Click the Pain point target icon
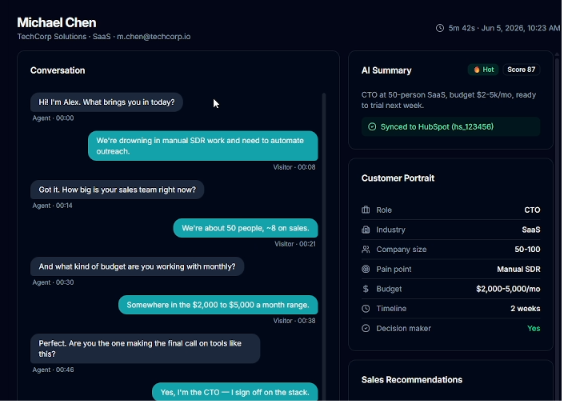 tap(366, 269)
